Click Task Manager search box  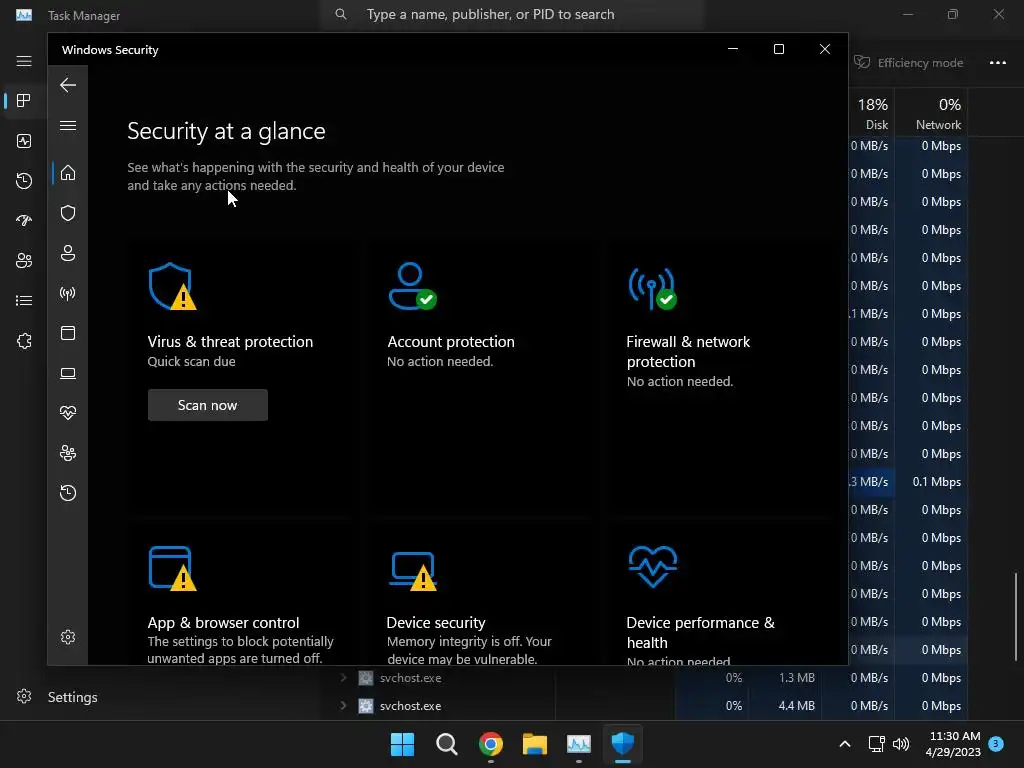click(x=513, y=14)
